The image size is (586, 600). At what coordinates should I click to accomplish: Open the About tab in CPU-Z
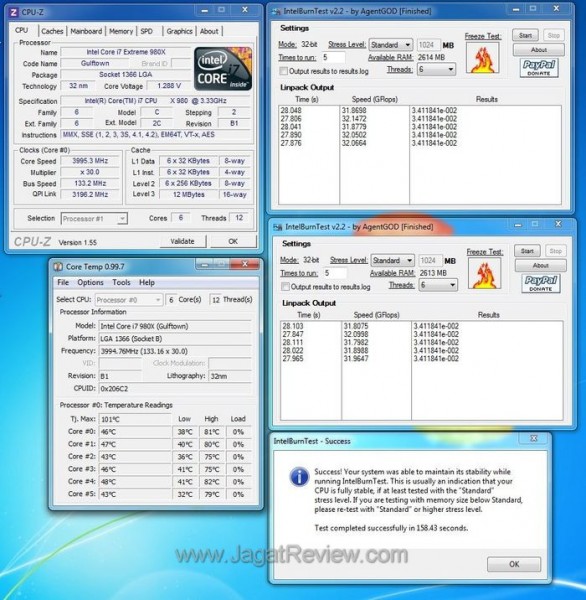(209, 31)
